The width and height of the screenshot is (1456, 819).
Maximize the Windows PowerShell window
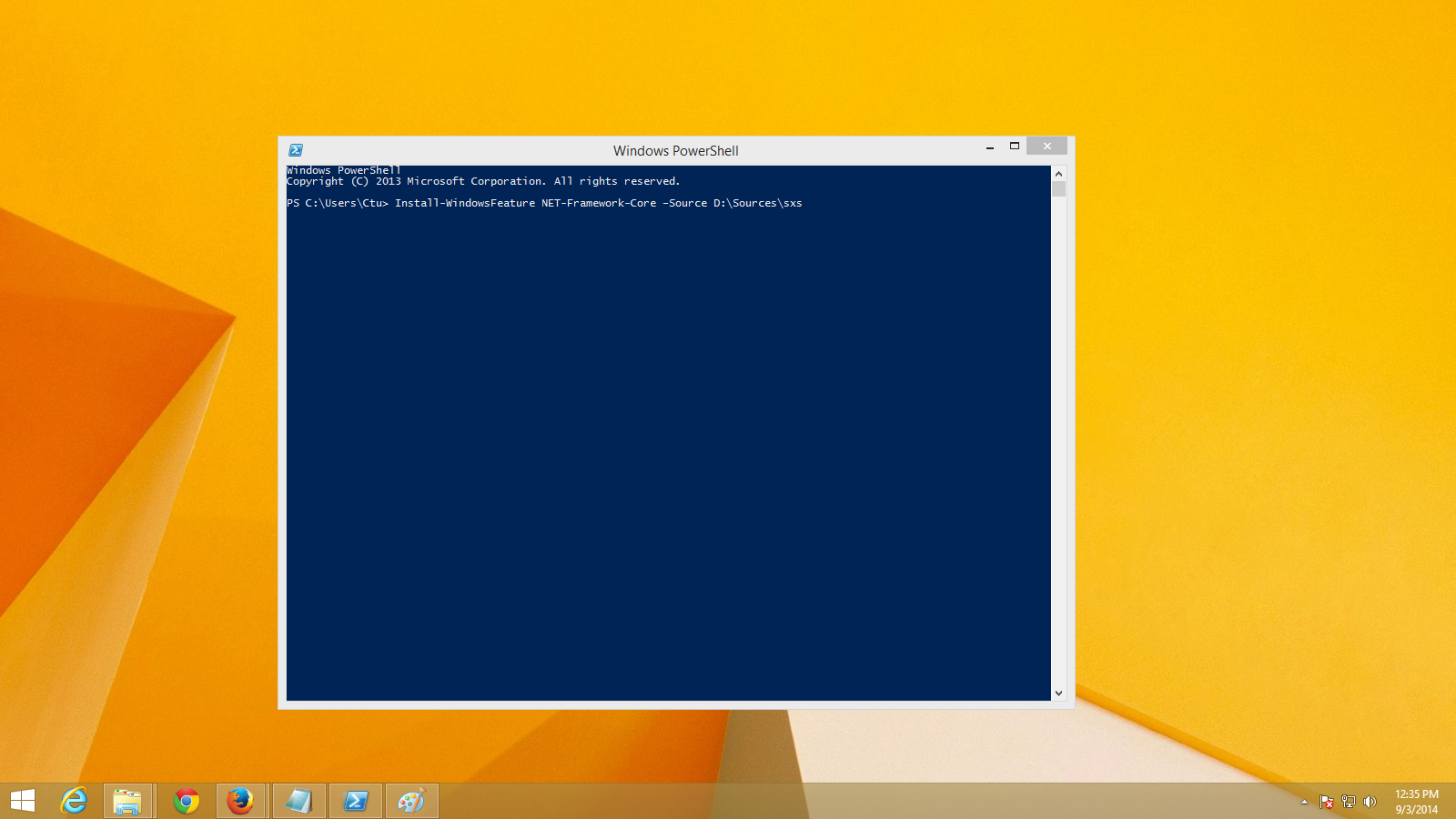point(1015,146)
